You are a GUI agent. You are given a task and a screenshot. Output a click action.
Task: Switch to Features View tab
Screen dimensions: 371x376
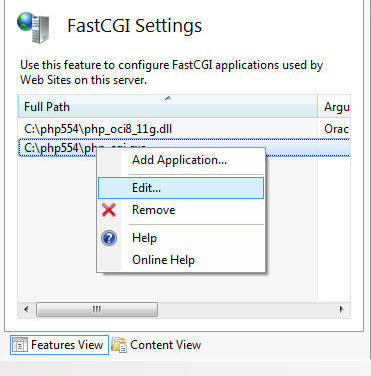tap(59, 345)
